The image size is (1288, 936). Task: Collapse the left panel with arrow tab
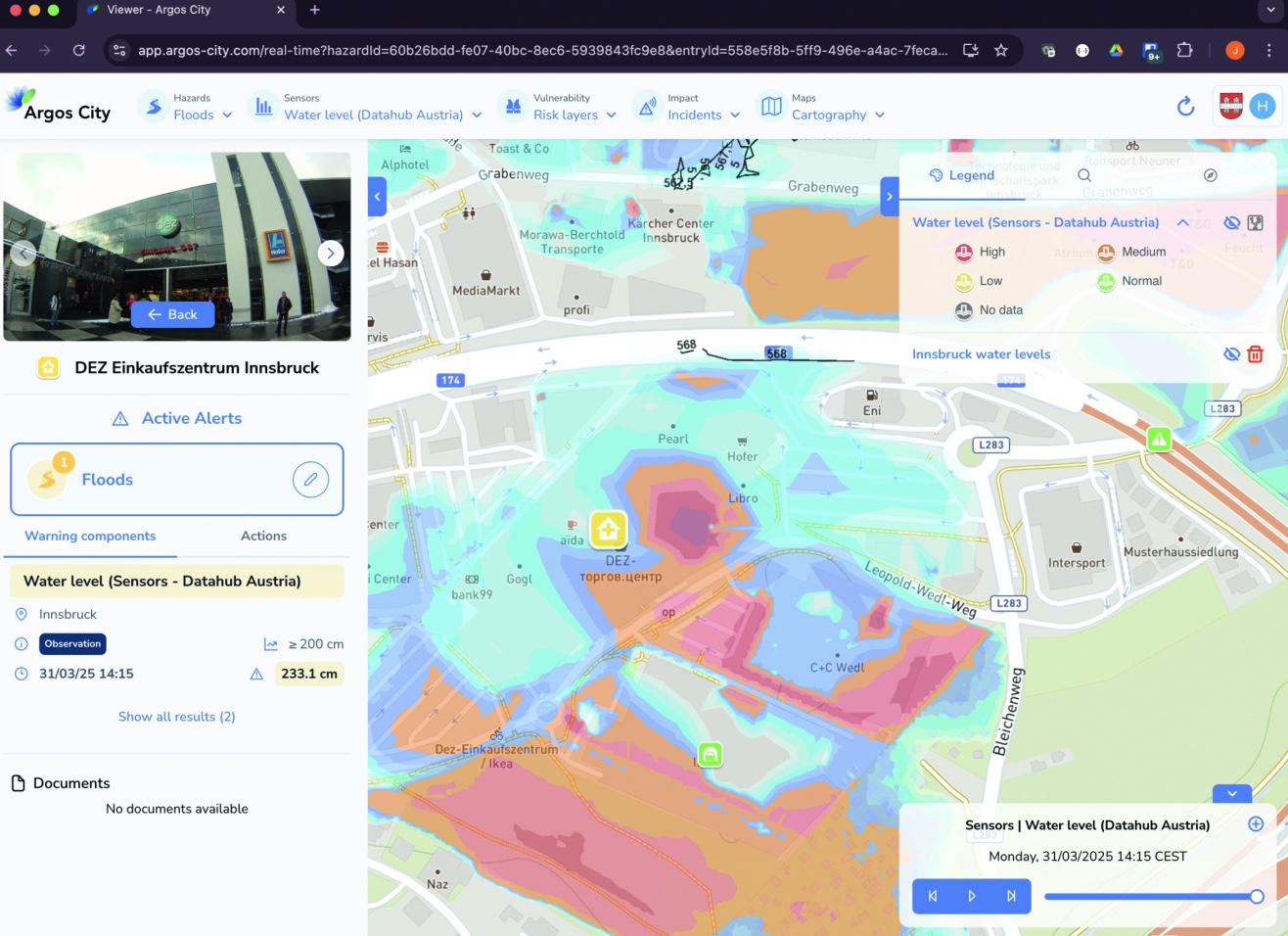(378, 197)
